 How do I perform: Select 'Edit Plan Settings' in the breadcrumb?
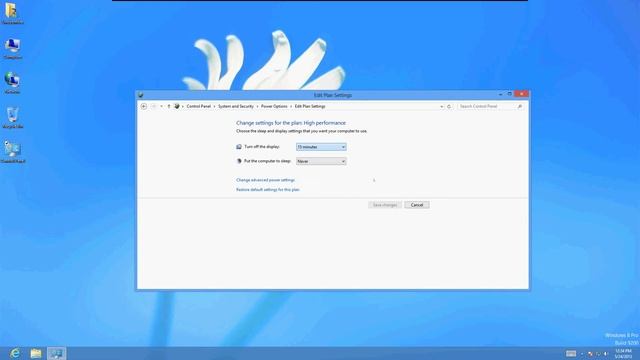click(310, 107)
